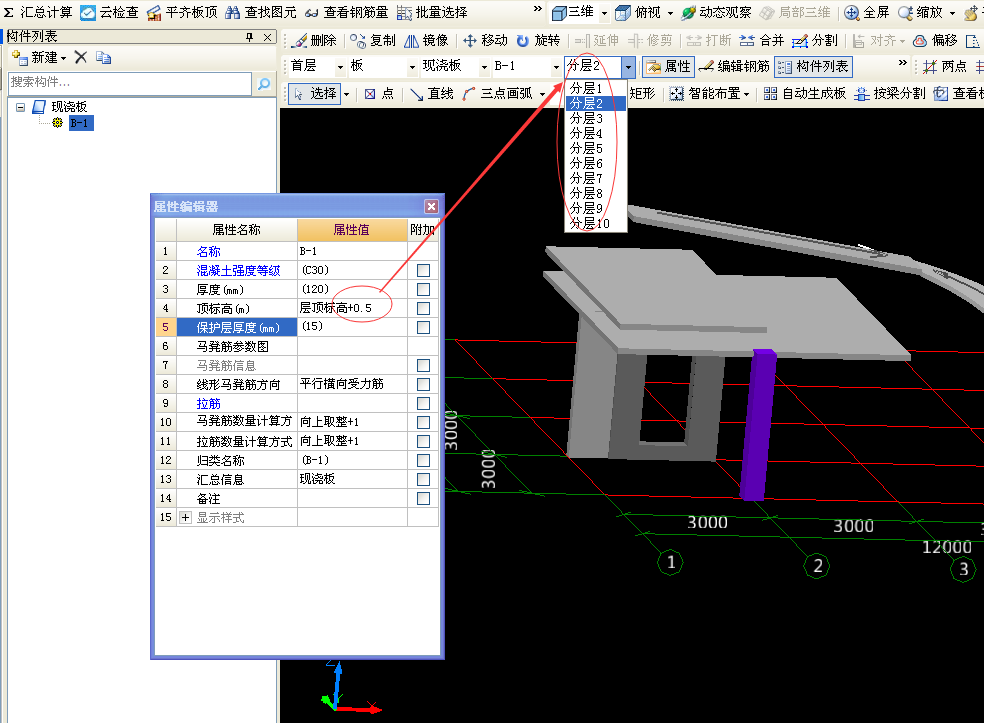This screenshot has height=723, width=984.
Task: Click 两点 two-point axis tool
Action: click(945, 66)
